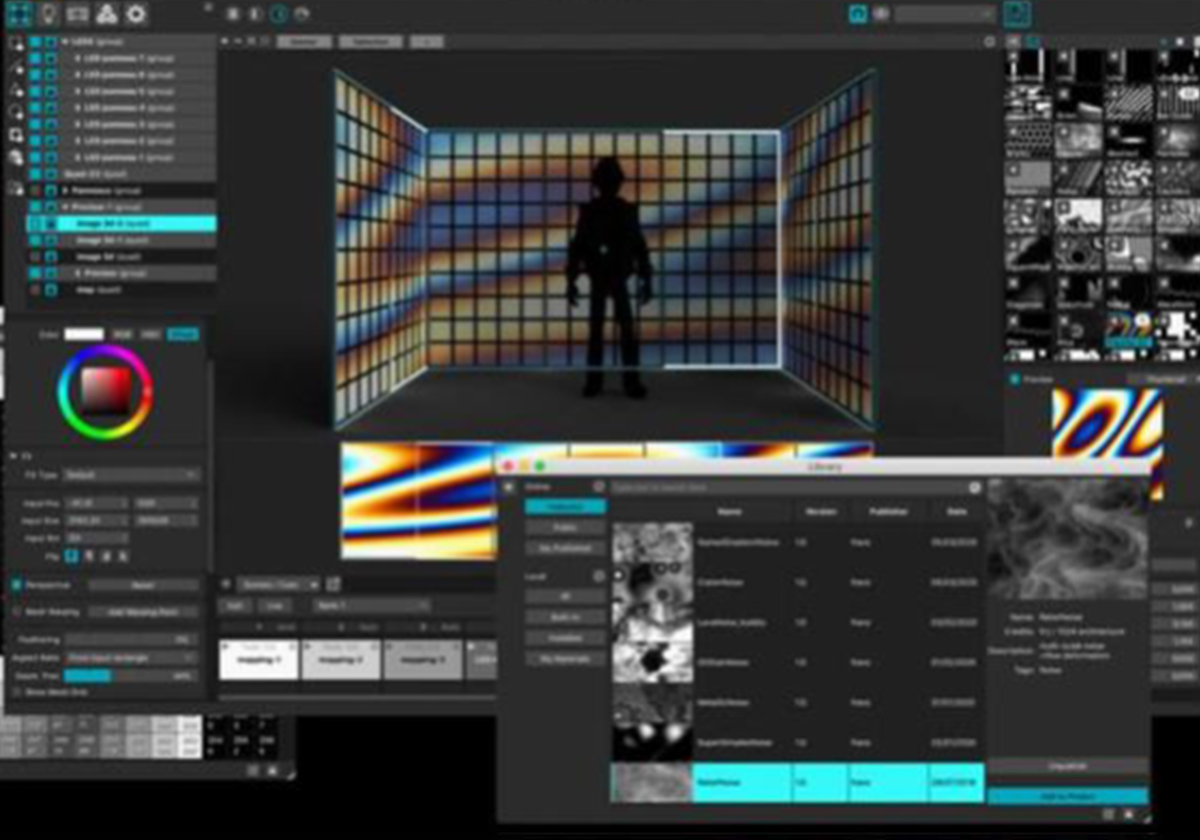Click the Library search field

(790, 487)
